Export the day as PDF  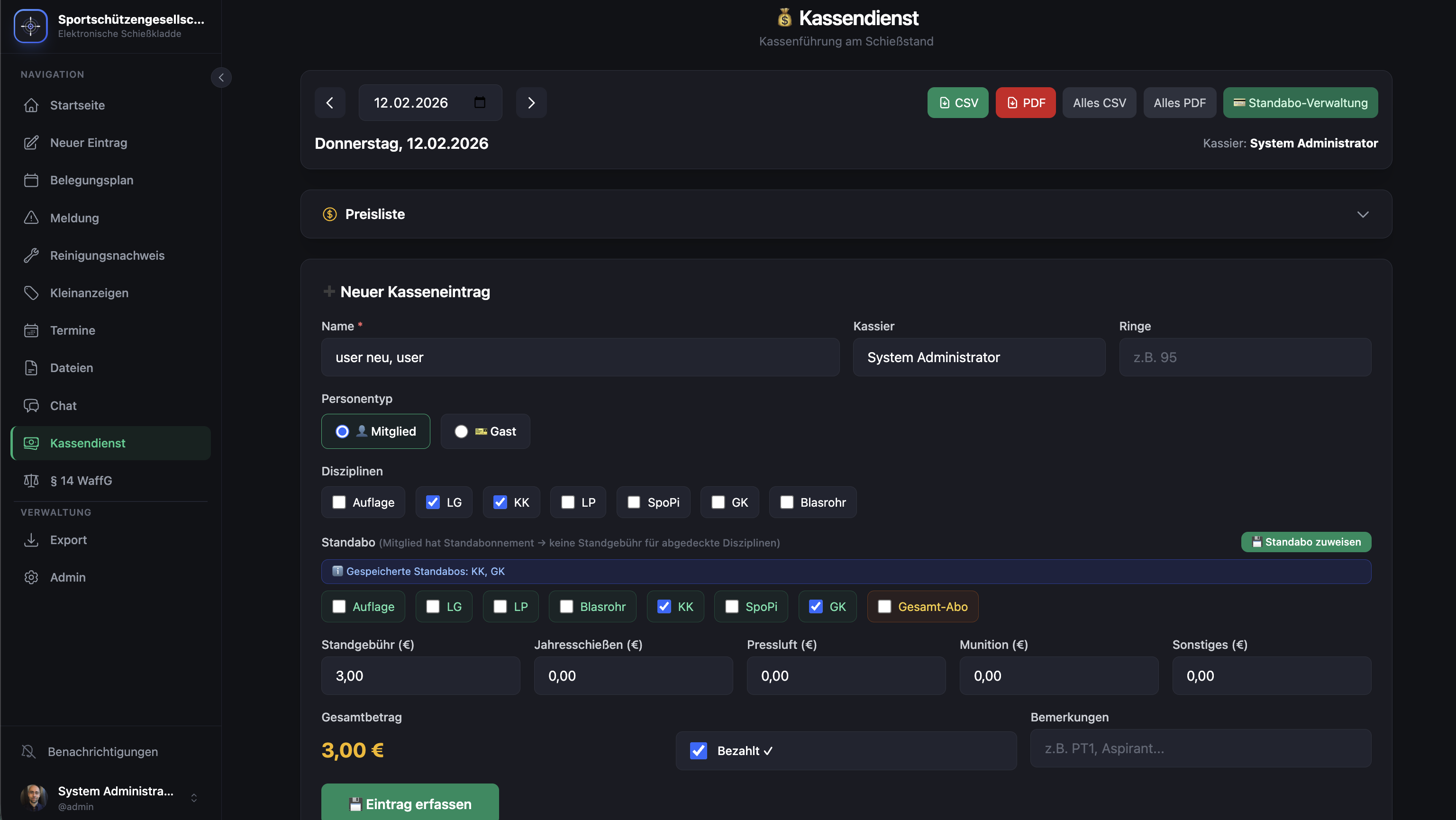pos(1025,103)
